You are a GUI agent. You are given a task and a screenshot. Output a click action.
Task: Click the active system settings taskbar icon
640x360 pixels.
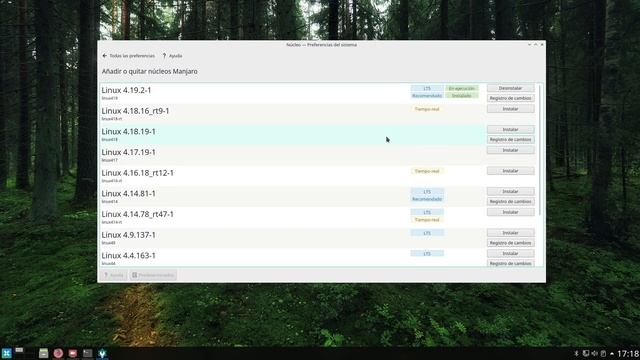[x=102, y=353]
